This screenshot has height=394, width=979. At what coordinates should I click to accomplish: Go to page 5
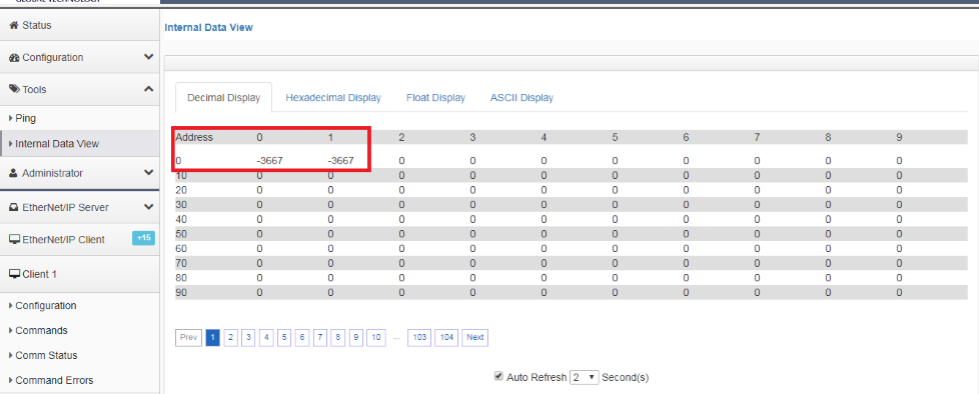[284, 337]
